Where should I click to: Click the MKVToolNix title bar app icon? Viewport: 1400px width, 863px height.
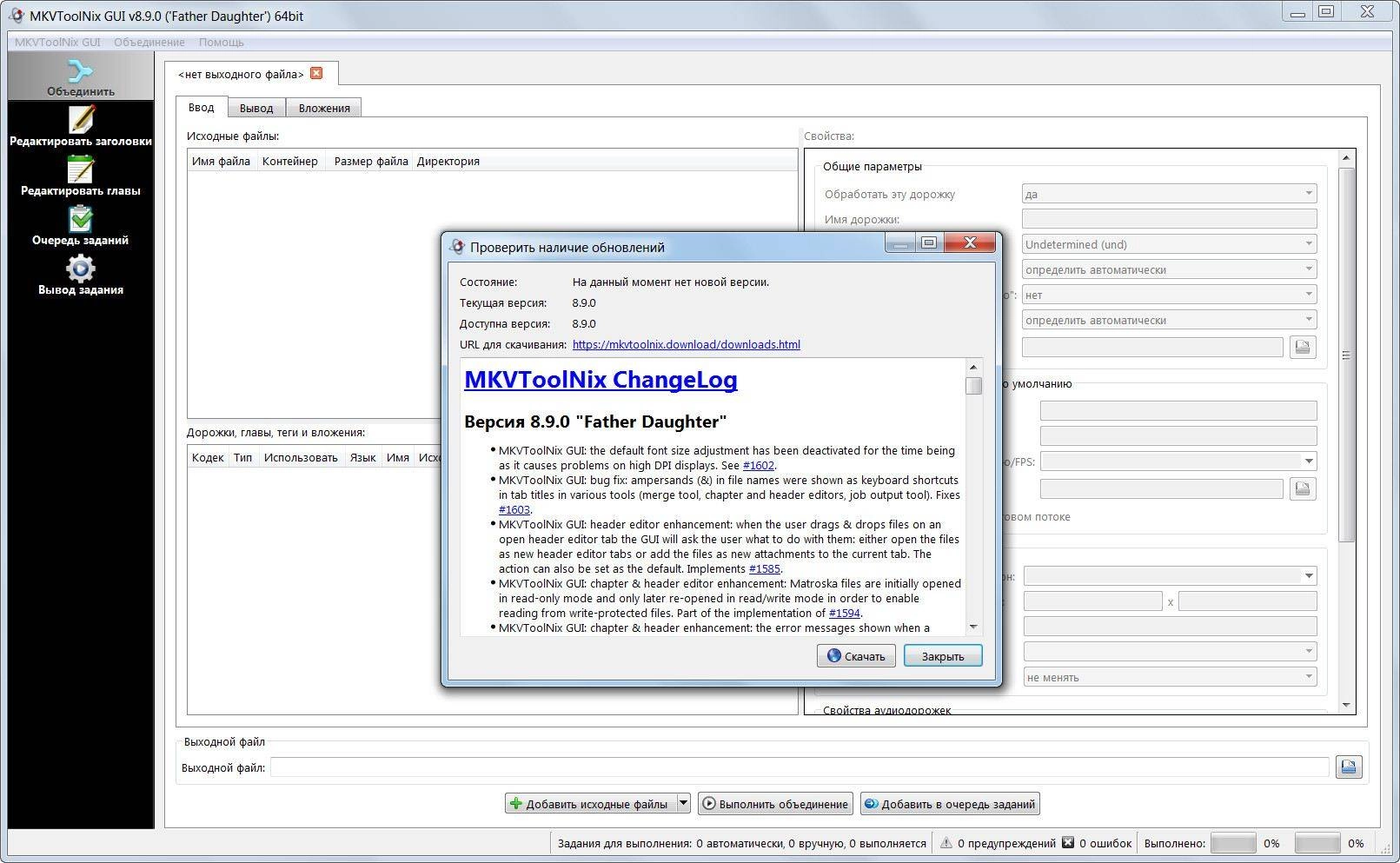[x=16, y=15]
